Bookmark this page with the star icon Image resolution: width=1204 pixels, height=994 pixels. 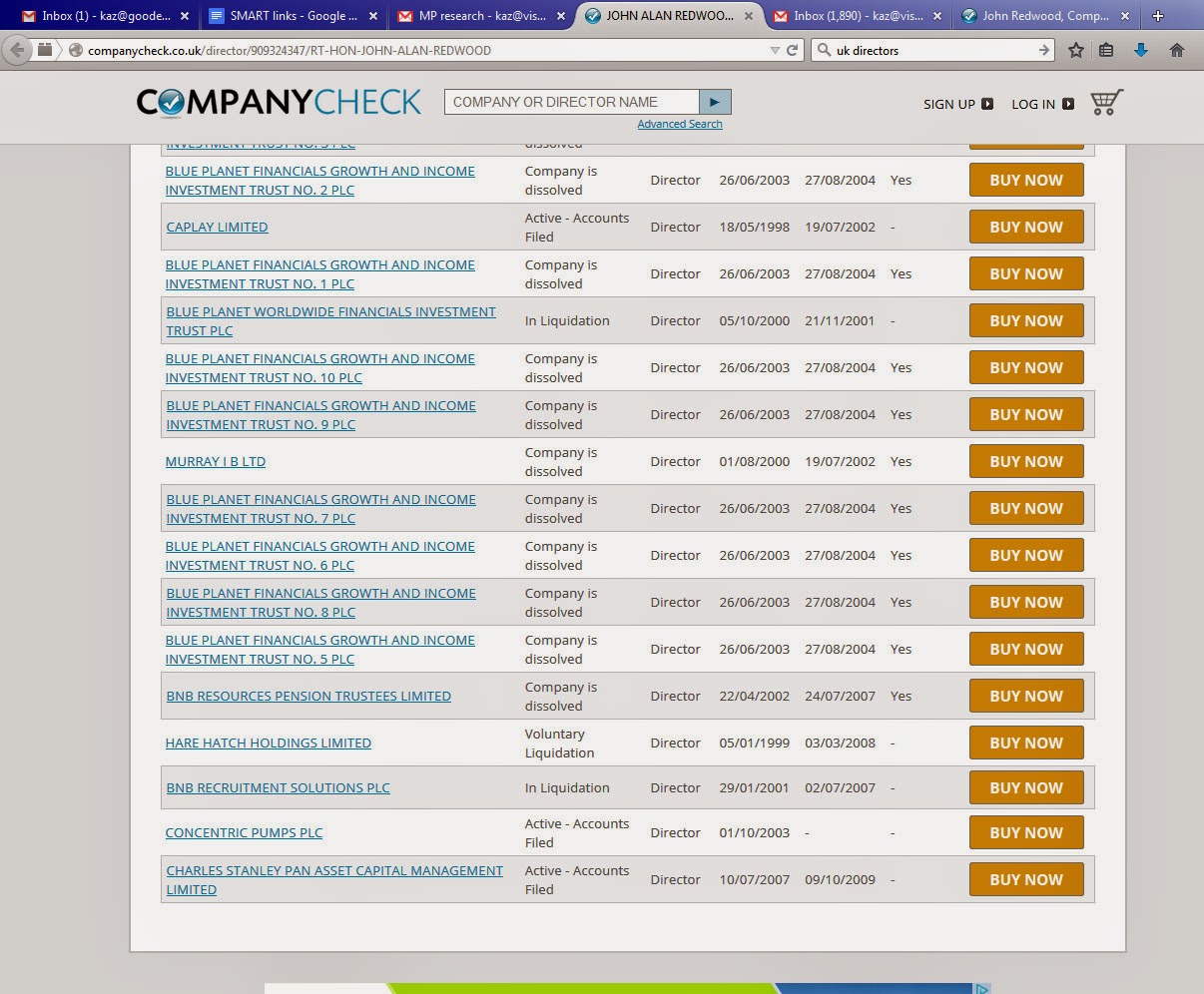pos(1075,50)
